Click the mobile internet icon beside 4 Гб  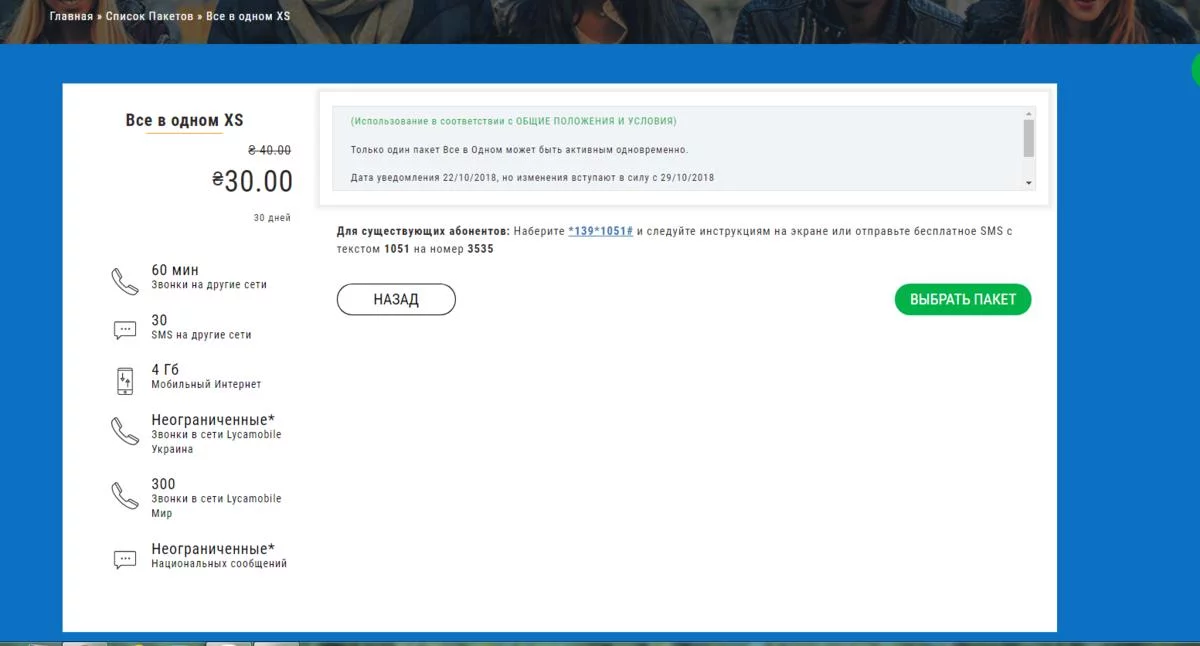[x=125, y=380]
